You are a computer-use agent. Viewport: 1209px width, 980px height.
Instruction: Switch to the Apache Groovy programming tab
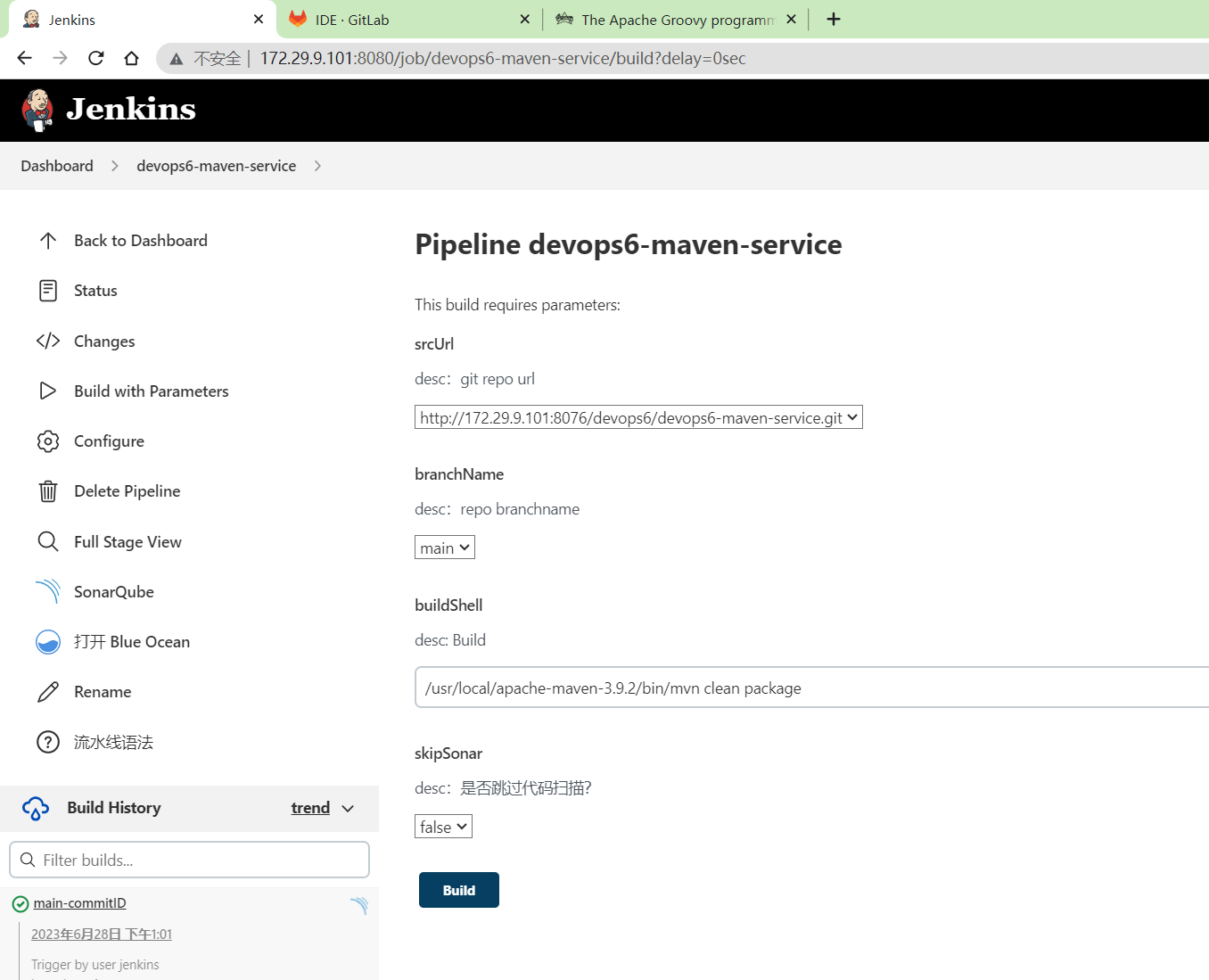(676, 20)
